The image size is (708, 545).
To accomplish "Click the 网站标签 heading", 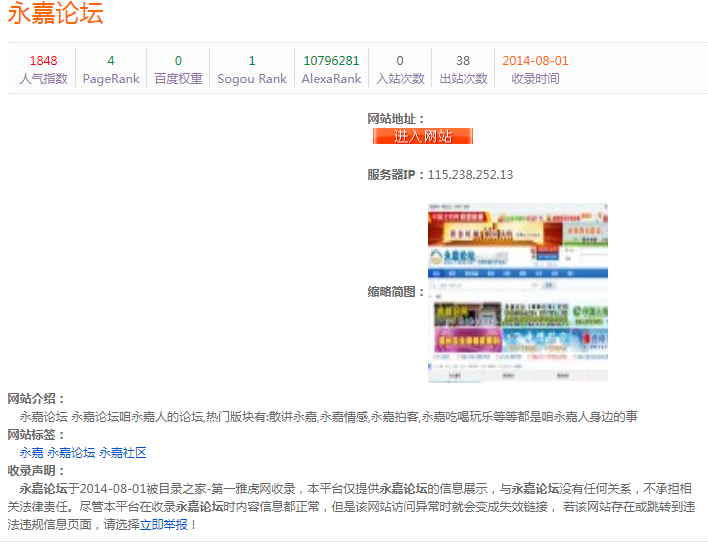I will (x=36, y=434).
